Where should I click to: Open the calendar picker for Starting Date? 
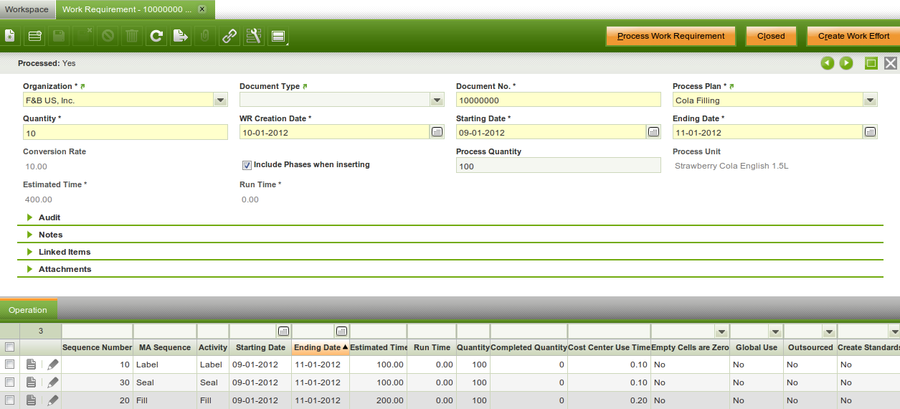click(653, 132)
